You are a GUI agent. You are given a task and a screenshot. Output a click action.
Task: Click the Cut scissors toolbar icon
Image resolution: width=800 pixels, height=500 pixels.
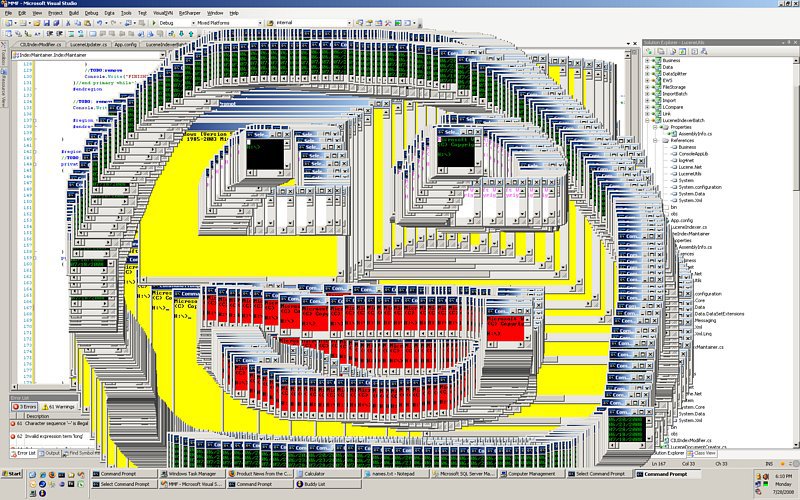pos(68,23)
